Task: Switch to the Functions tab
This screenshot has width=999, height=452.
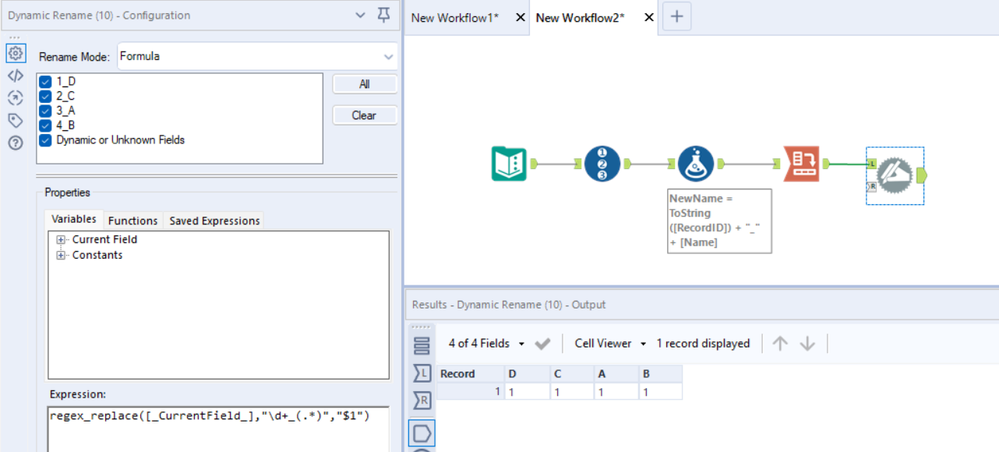Action: 133,221
